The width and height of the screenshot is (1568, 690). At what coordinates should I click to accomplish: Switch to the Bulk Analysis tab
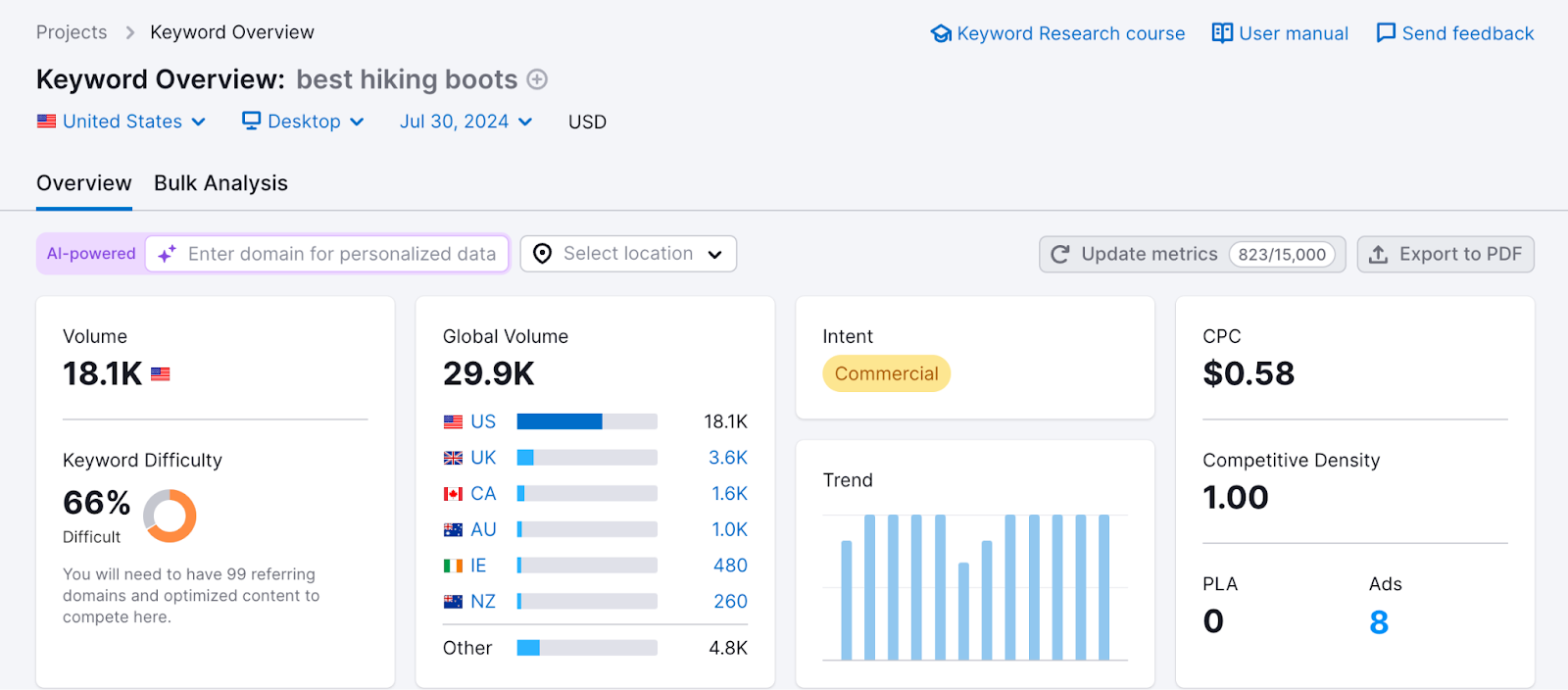pyautogui.click(x=220, y=183)
